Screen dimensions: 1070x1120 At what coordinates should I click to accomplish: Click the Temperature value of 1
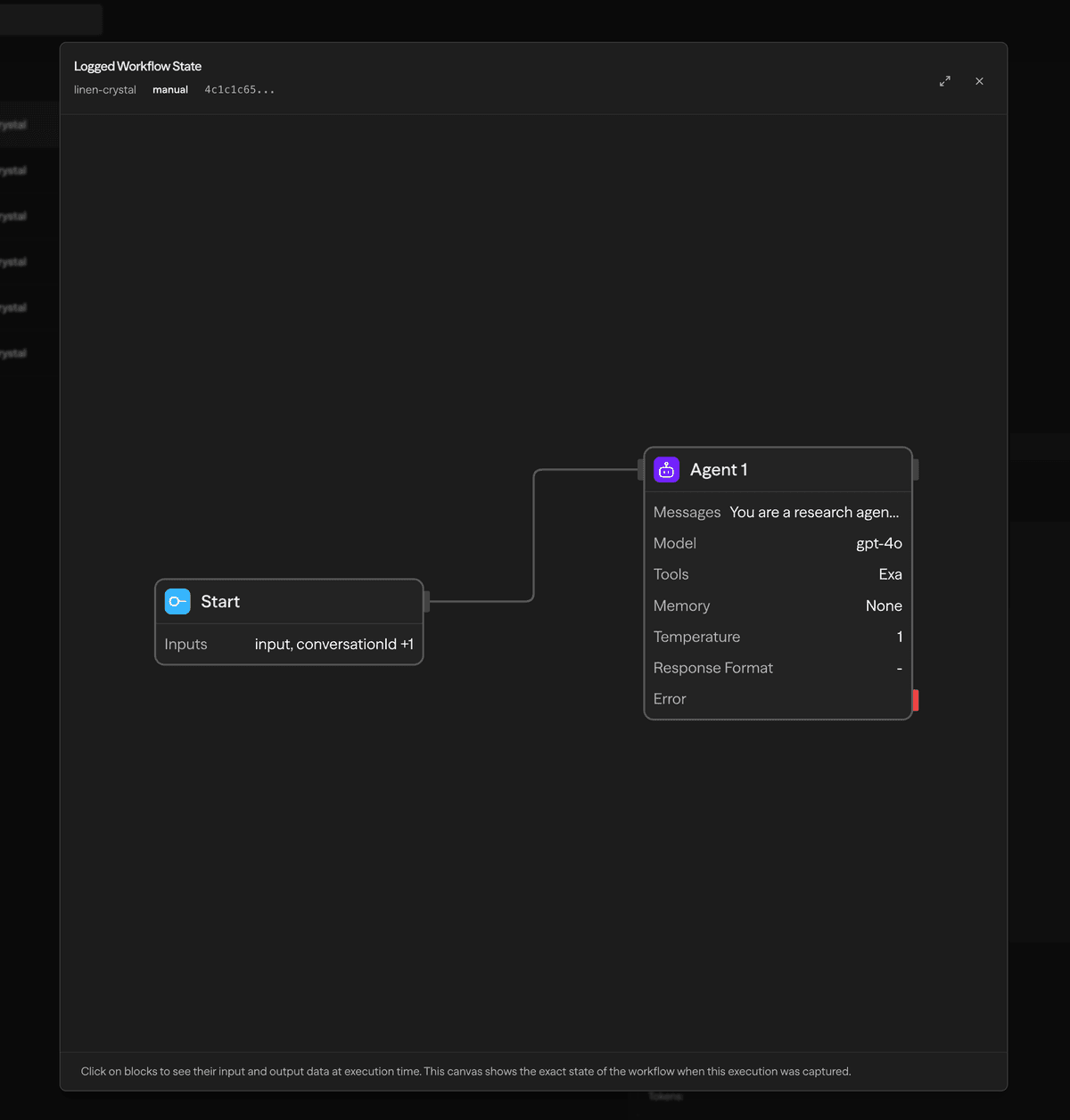coord(899,637)
